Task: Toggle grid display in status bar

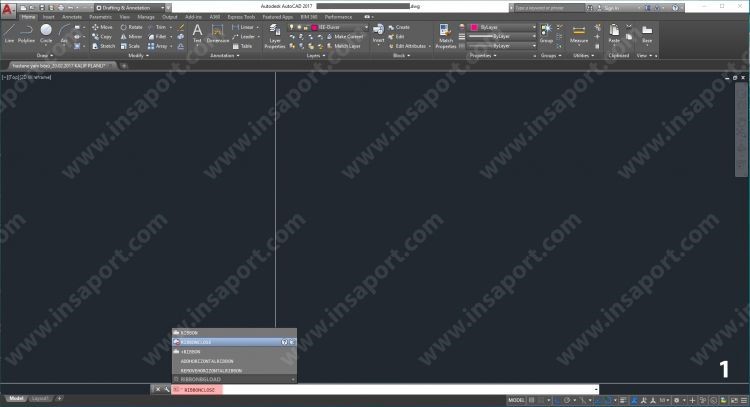Action: click(x=534, y=399)
